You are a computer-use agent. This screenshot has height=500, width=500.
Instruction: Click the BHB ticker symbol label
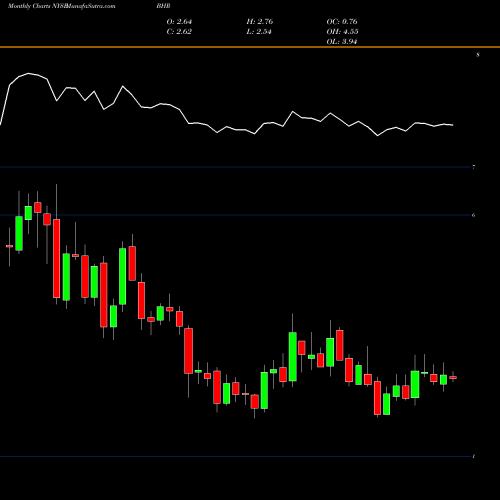point(163,6)
